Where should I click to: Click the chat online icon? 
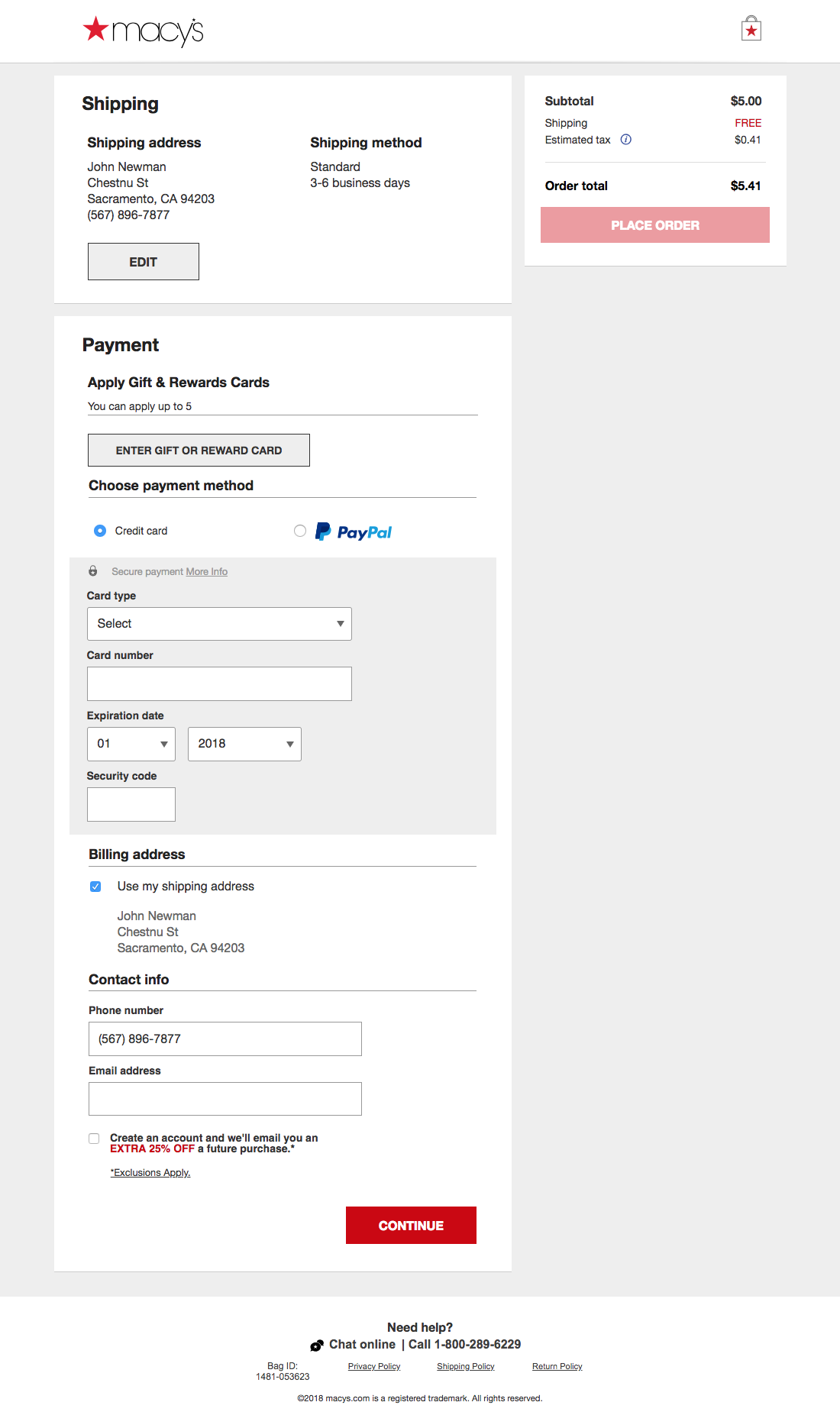317,1346
